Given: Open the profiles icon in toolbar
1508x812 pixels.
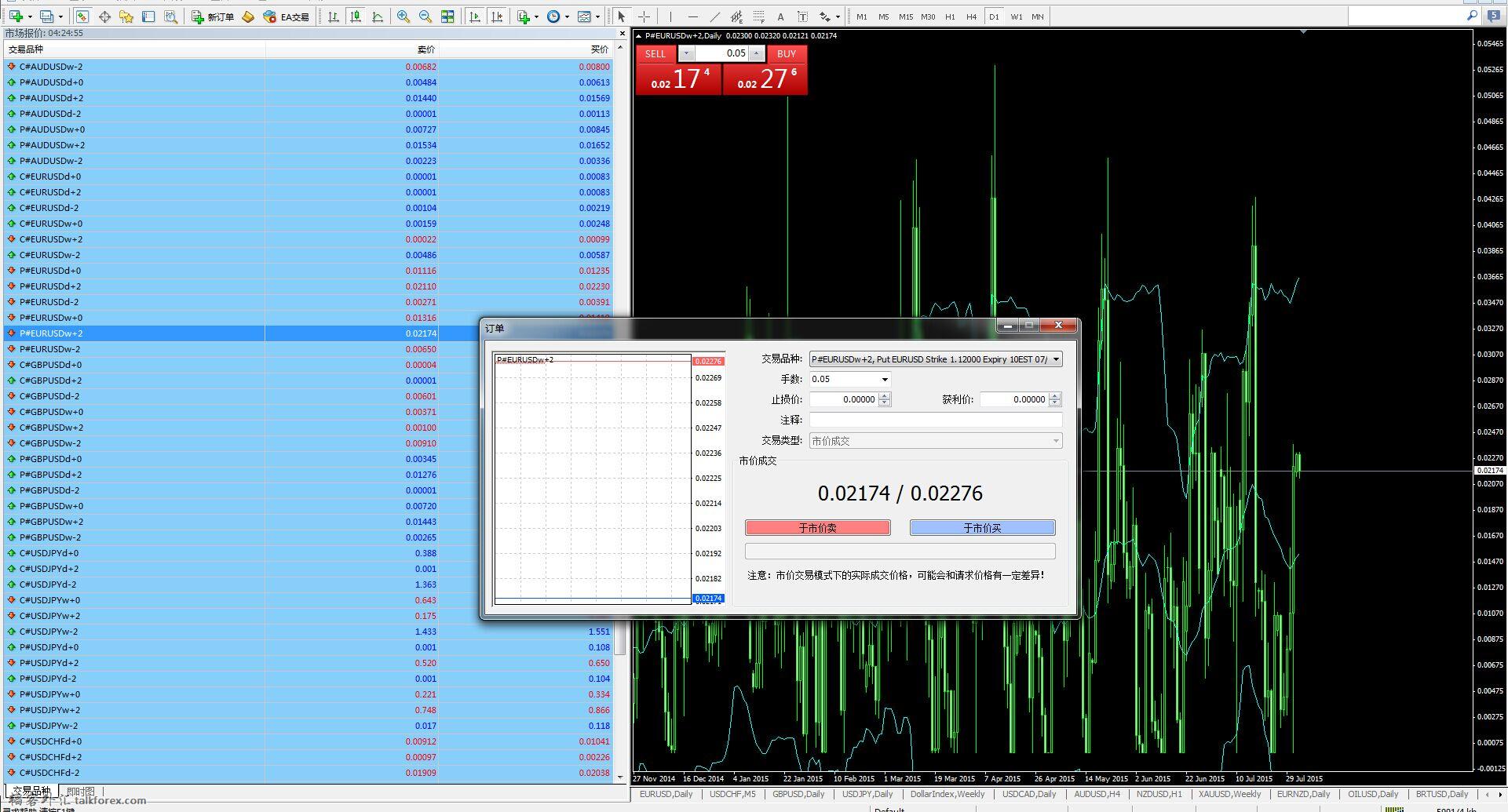Looking at the screenshot, I should (47, 16).
